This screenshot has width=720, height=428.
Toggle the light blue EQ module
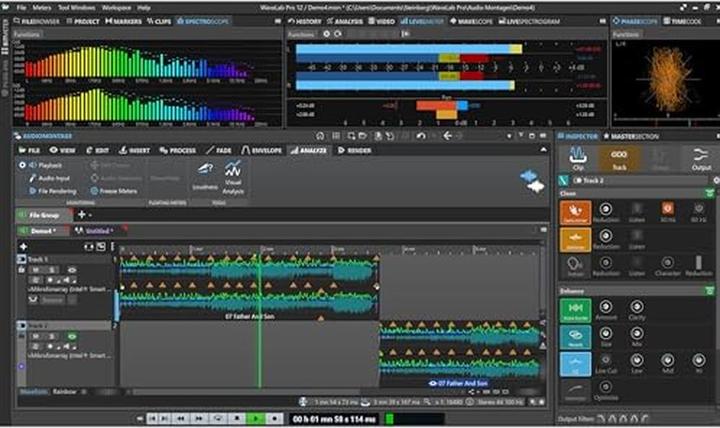click(x=575, y=363)
